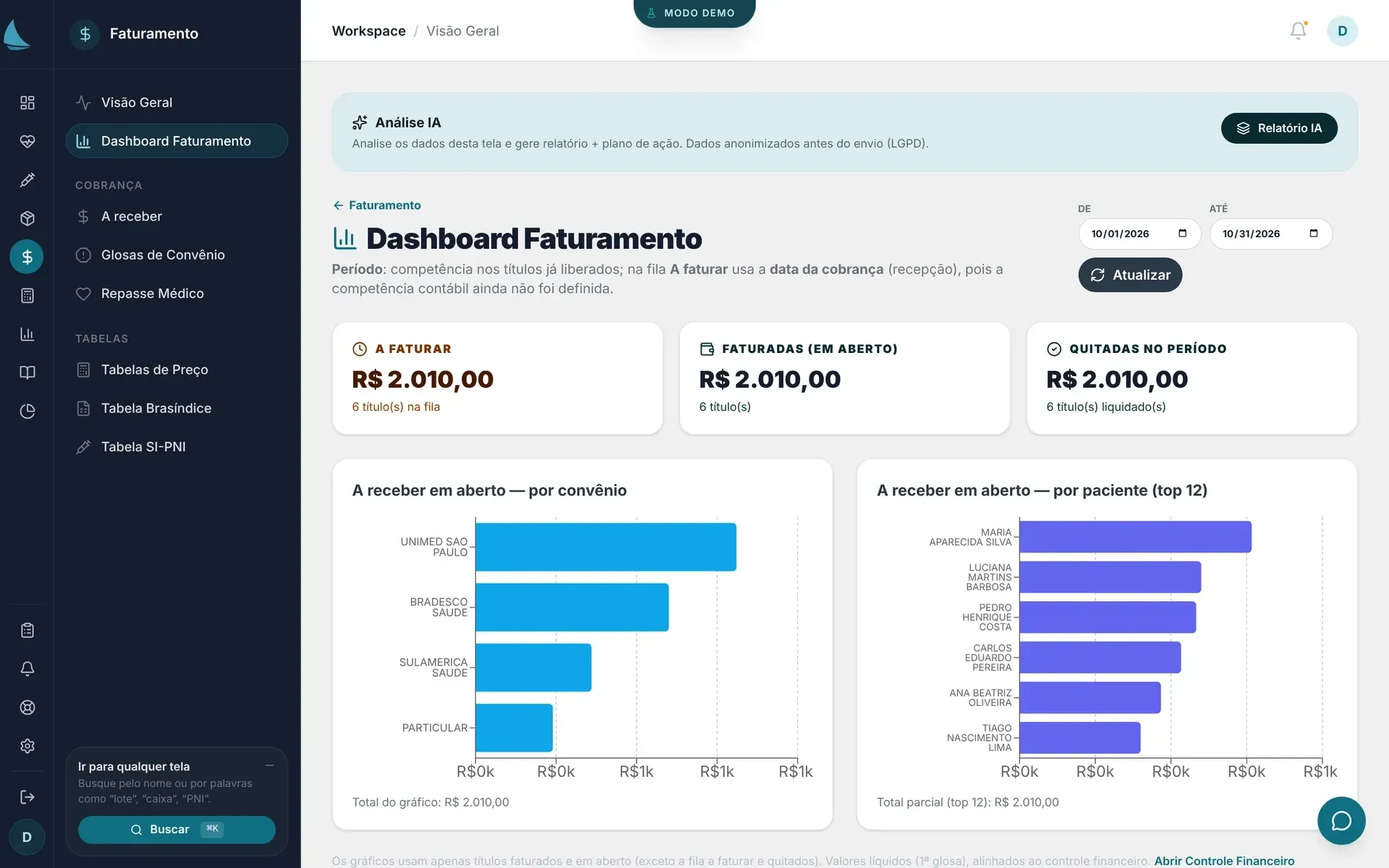Open the open-book icon in rail
Screen dimensions: 1389x868
(27, 373)
